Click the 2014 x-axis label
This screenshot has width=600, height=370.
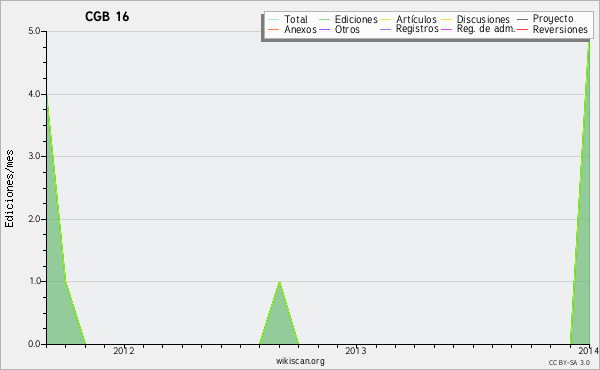point(588,351)
